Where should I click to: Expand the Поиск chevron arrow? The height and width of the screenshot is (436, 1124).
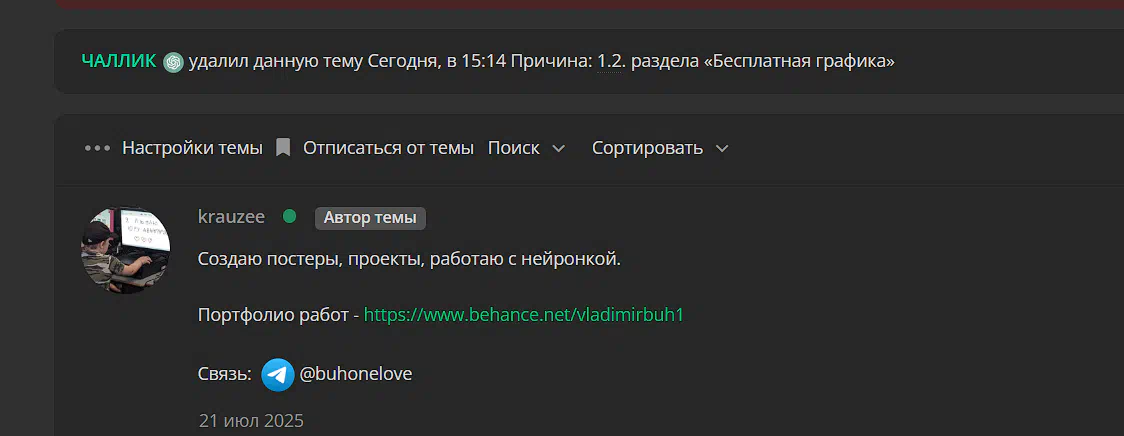coord(558,148)
